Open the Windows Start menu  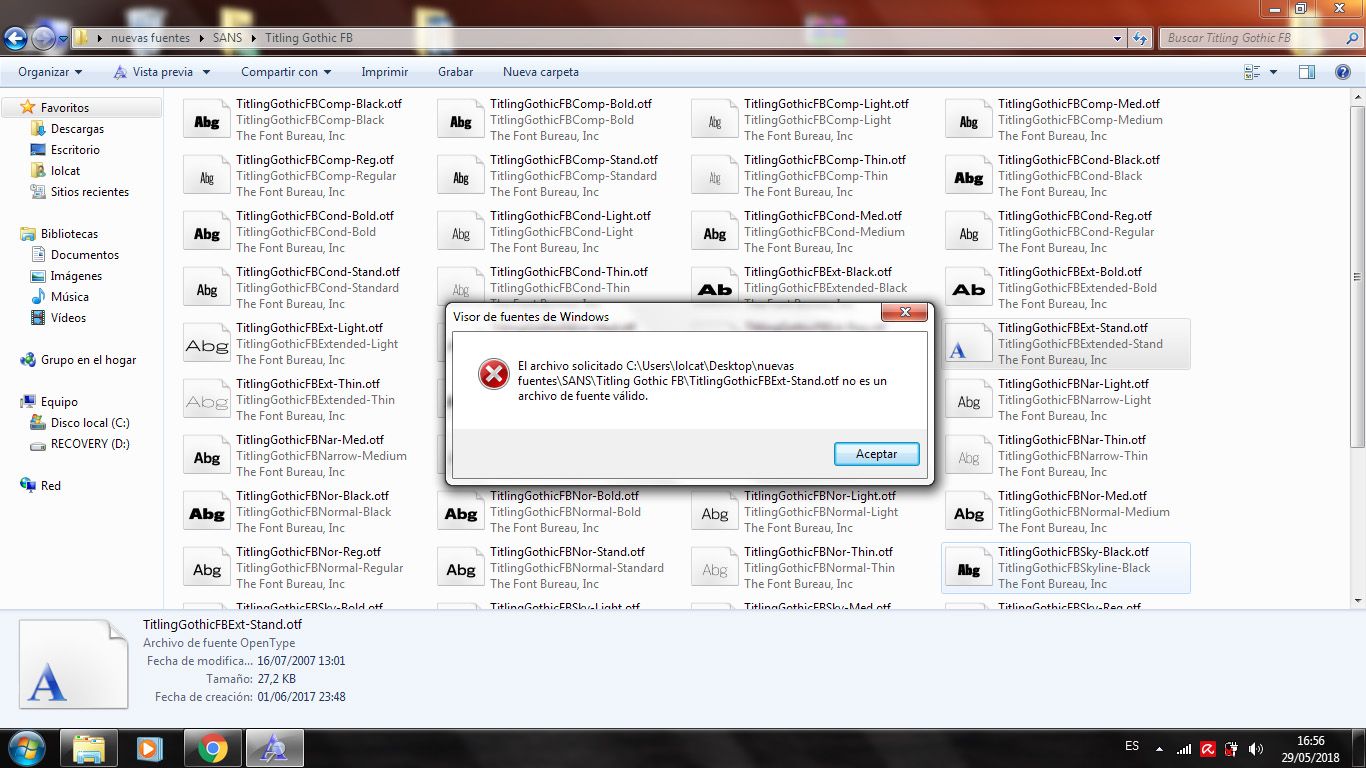coord(25,748)
